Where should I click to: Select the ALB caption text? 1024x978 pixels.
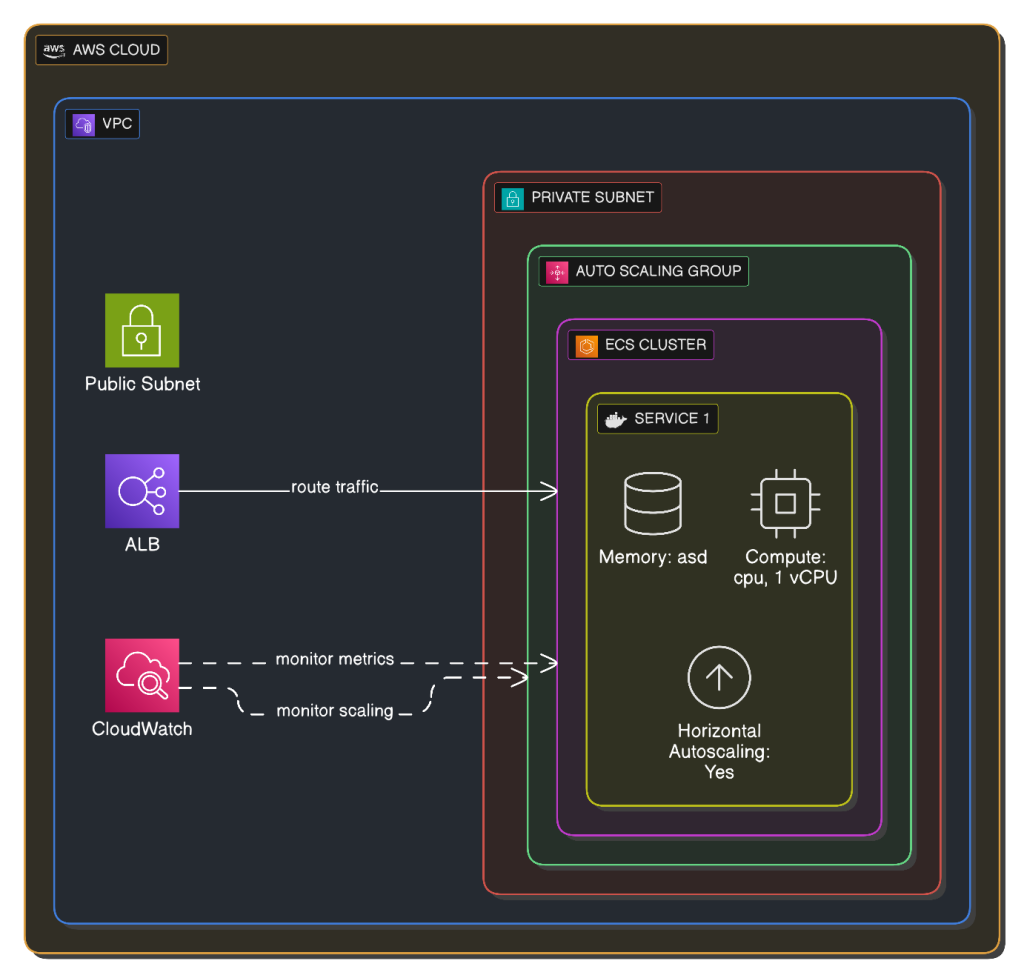pos(142,544)
